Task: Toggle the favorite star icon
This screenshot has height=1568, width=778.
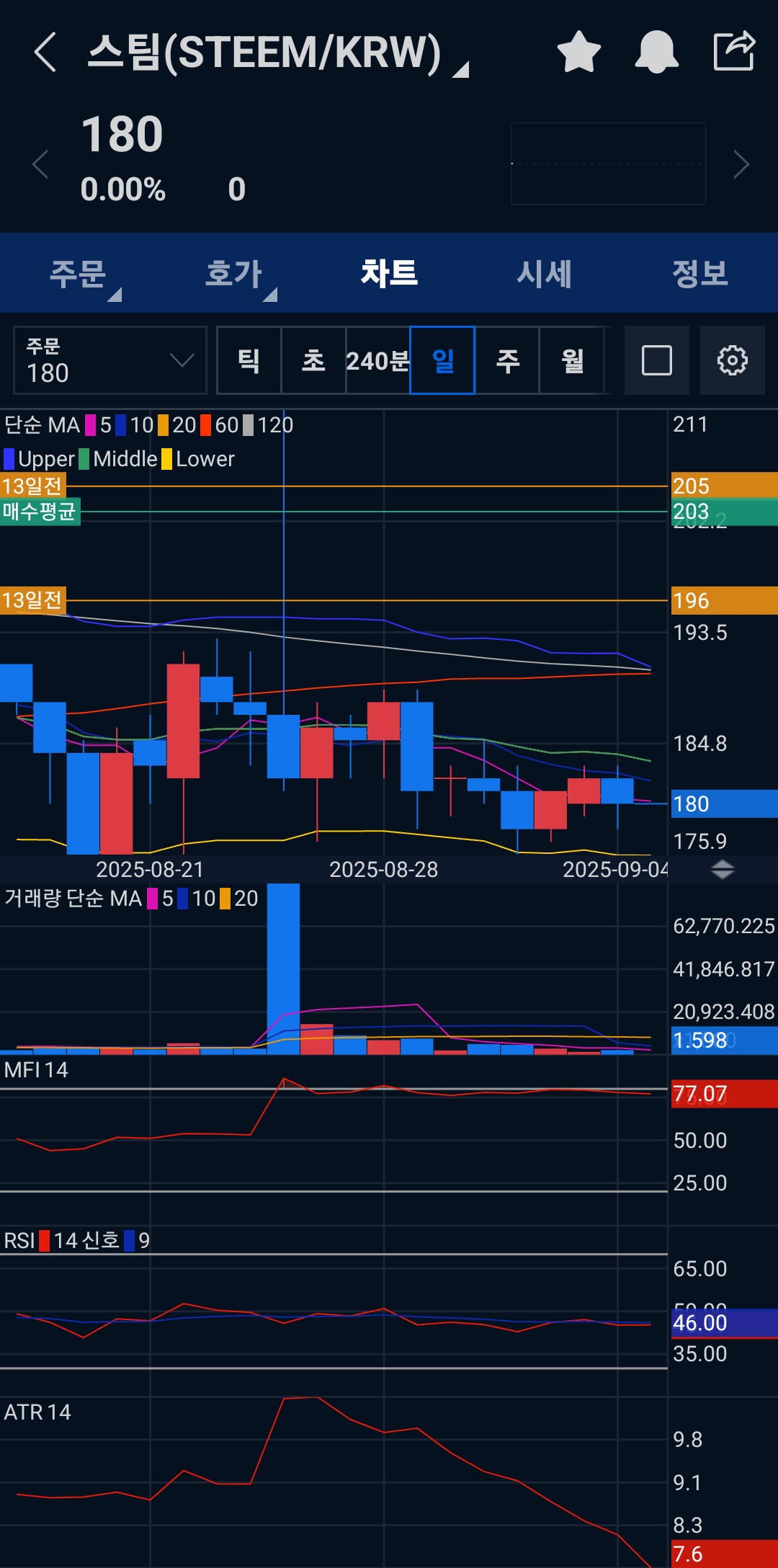Action: pos(579,52)
